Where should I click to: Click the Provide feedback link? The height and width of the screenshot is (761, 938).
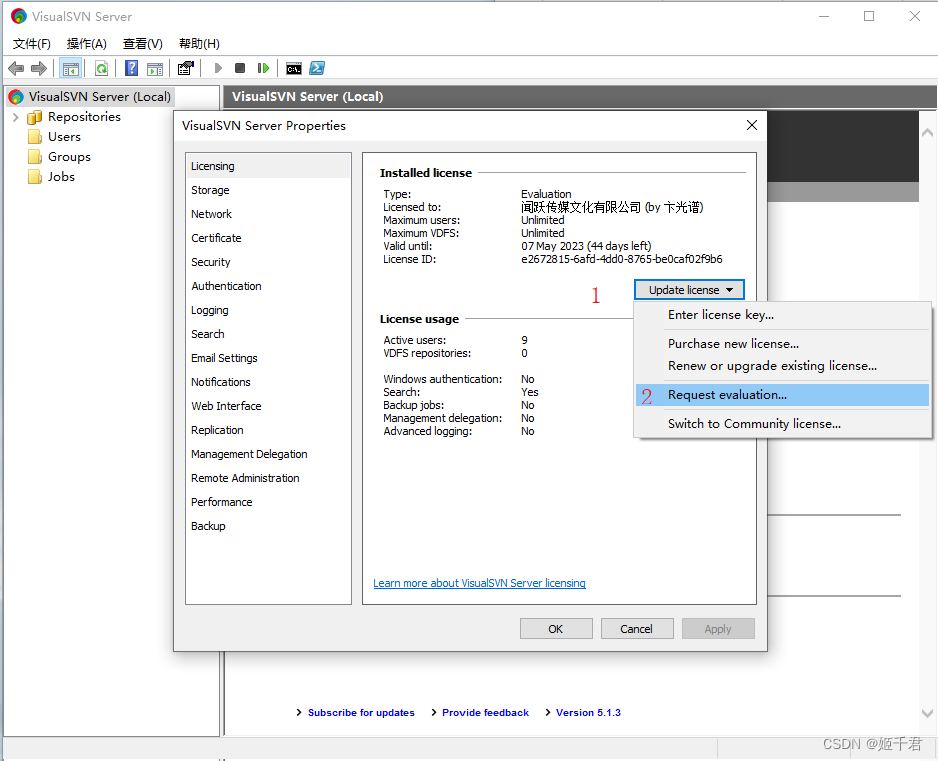click(485, 713)
